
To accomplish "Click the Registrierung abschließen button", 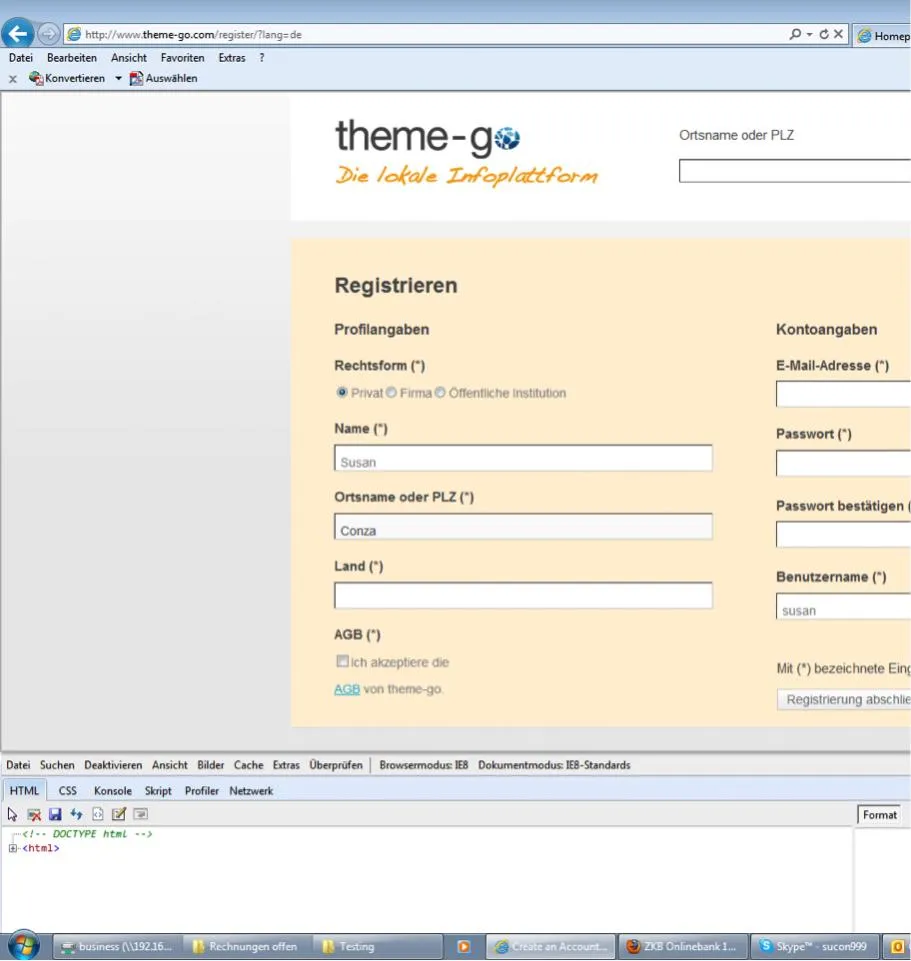I will pyautogui.click(x=844, y=699).
